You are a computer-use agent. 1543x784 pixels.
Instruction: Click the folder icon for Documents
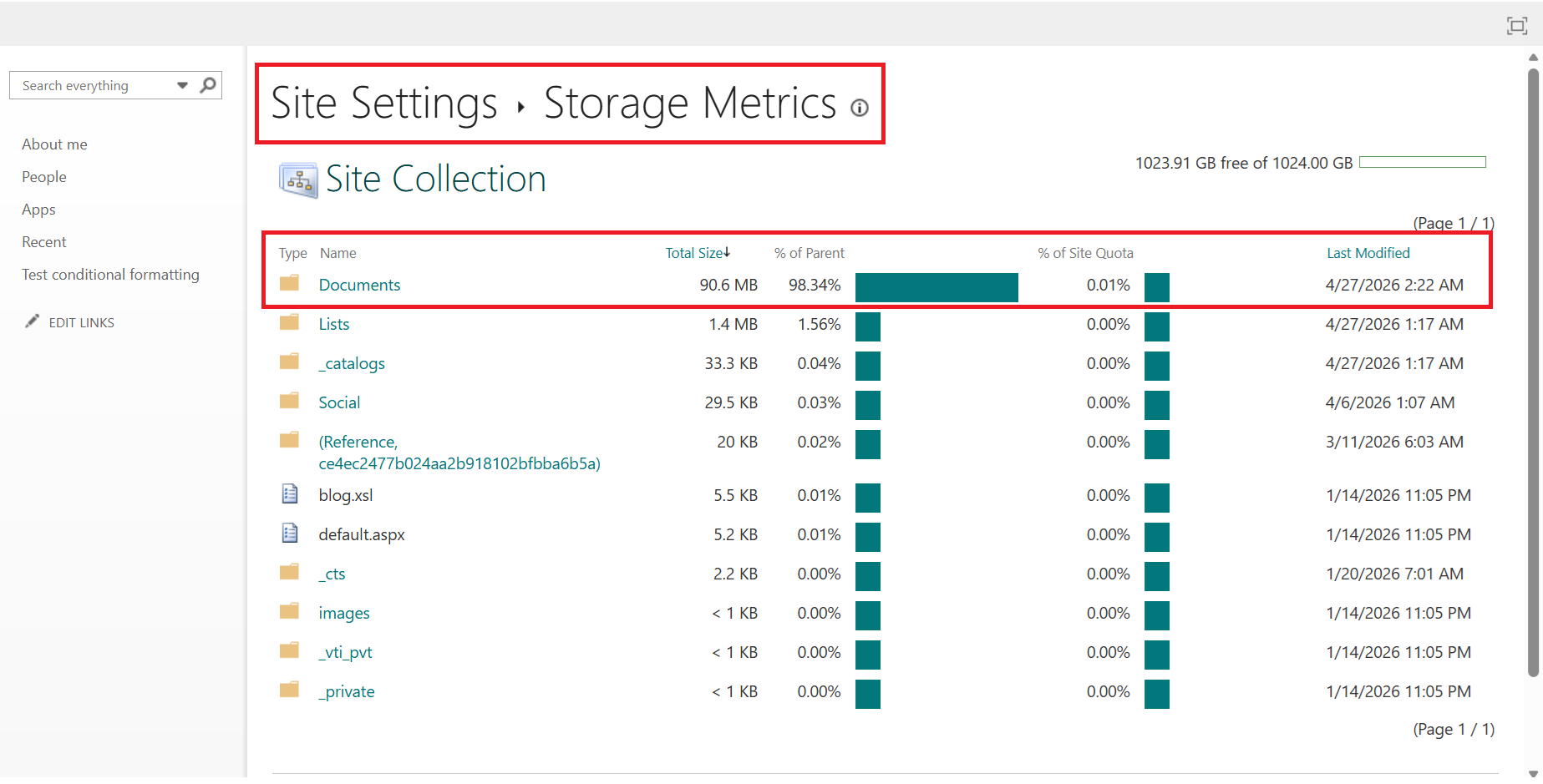[289, 283]
